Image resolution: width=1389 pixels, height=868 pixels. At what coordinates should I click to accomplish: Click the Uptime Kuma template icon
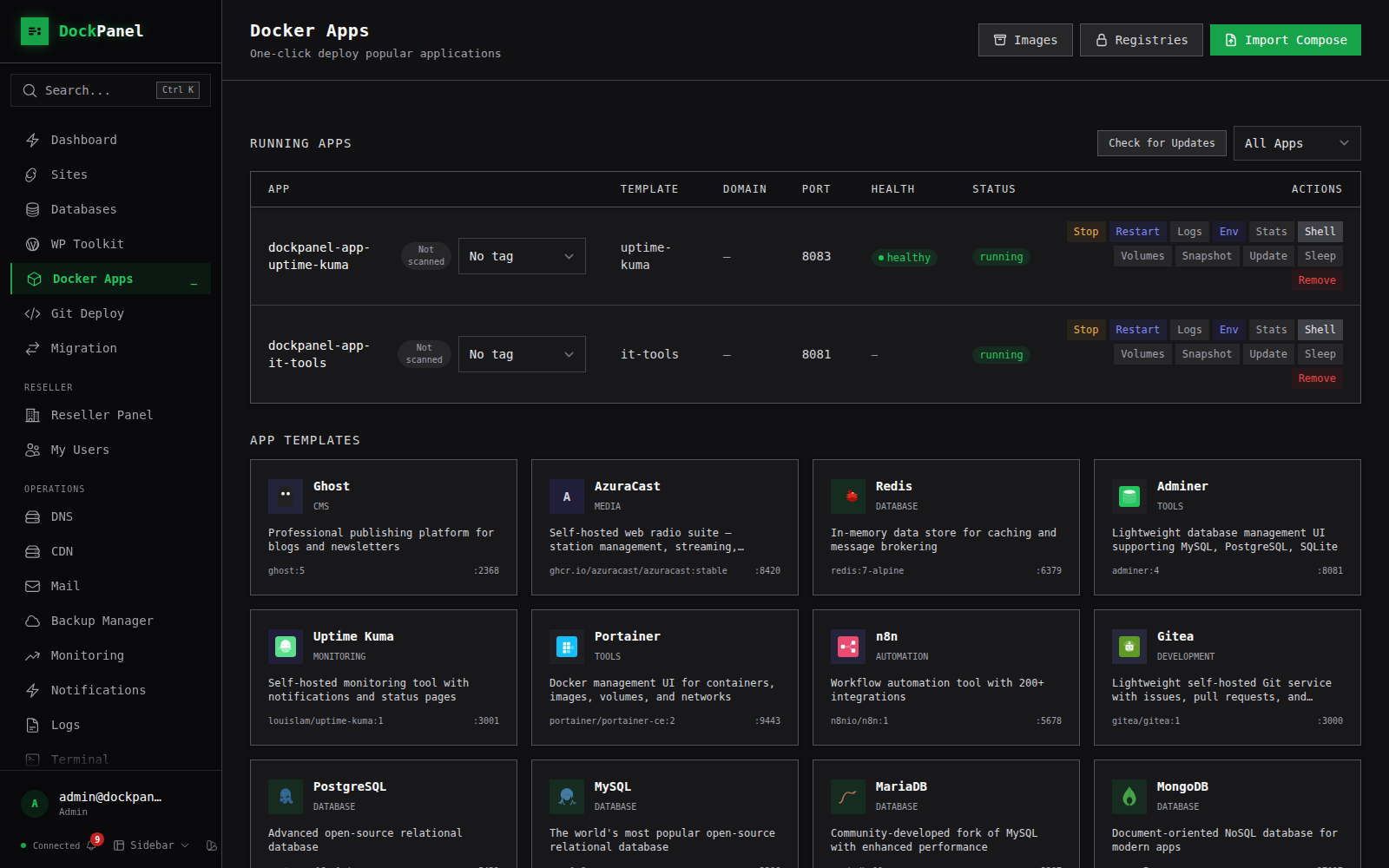(286, 647)
